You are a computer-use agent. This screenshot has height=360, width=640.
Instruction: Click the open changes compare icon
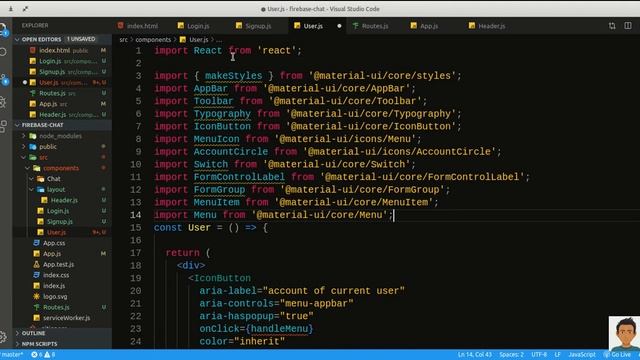click(612, 26)
